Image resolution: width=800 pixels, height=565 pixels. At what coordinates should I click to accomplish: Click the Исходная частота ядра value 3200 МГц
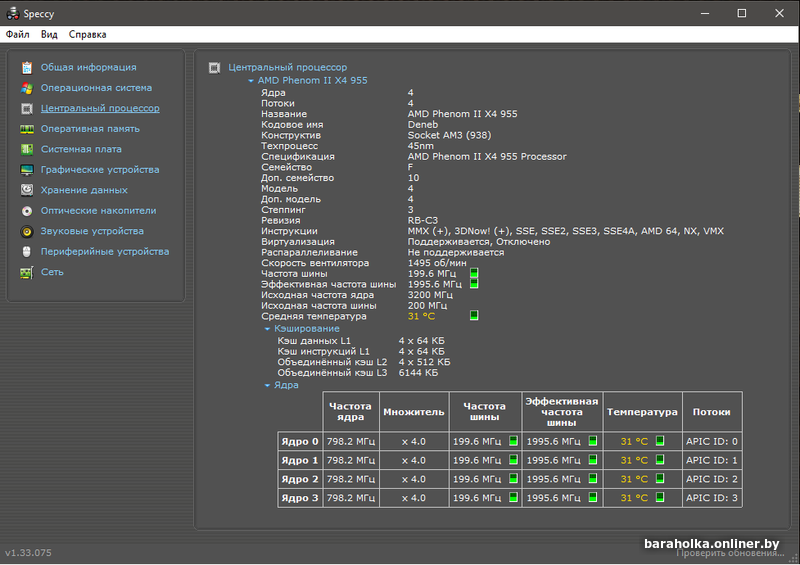click(430, 295)
